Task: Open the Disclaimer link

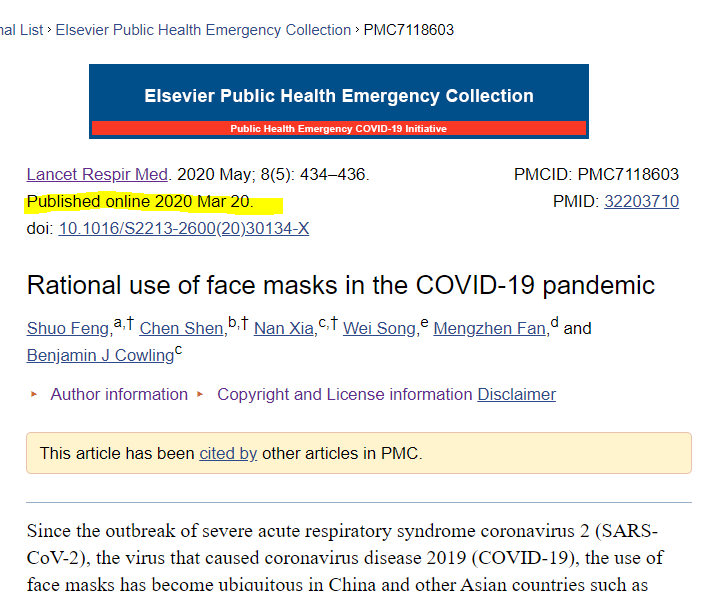Action: (x=516, y=394)
